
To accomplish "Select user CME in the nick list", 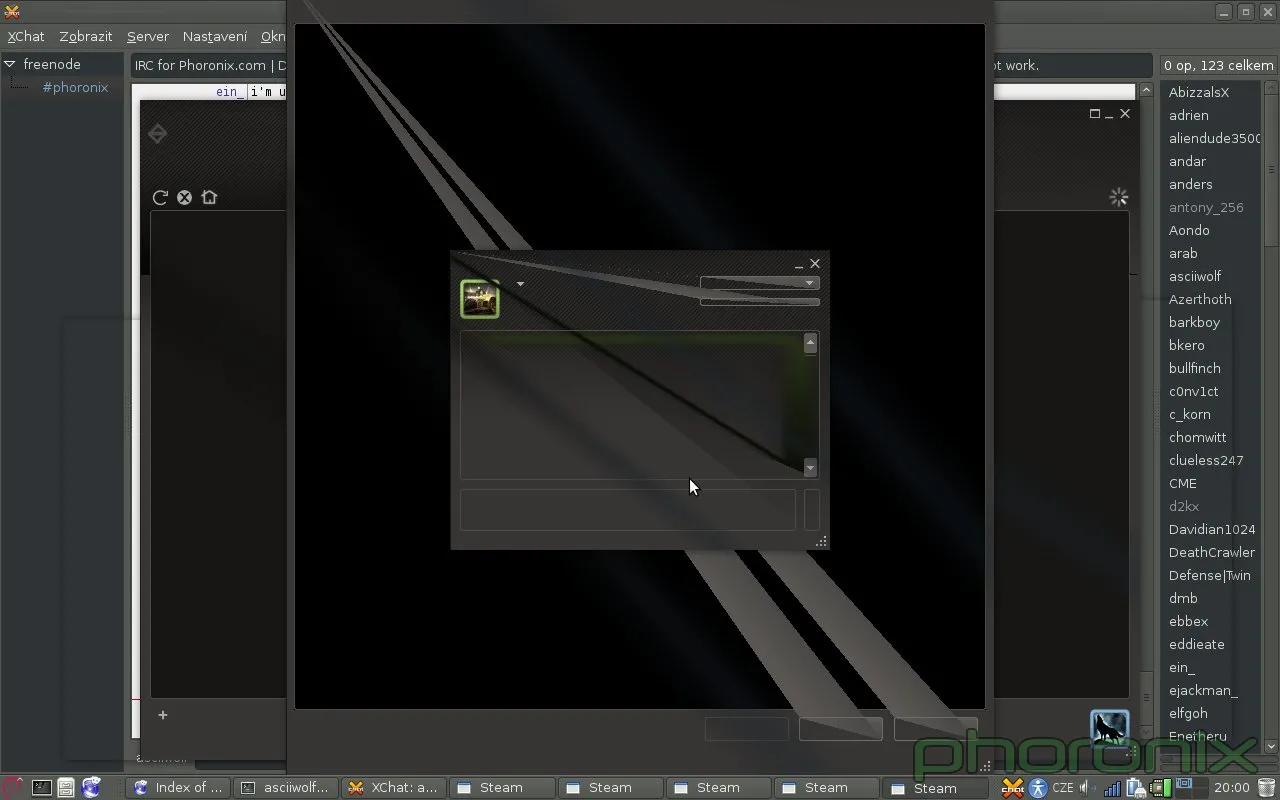I will [1183, 483].
